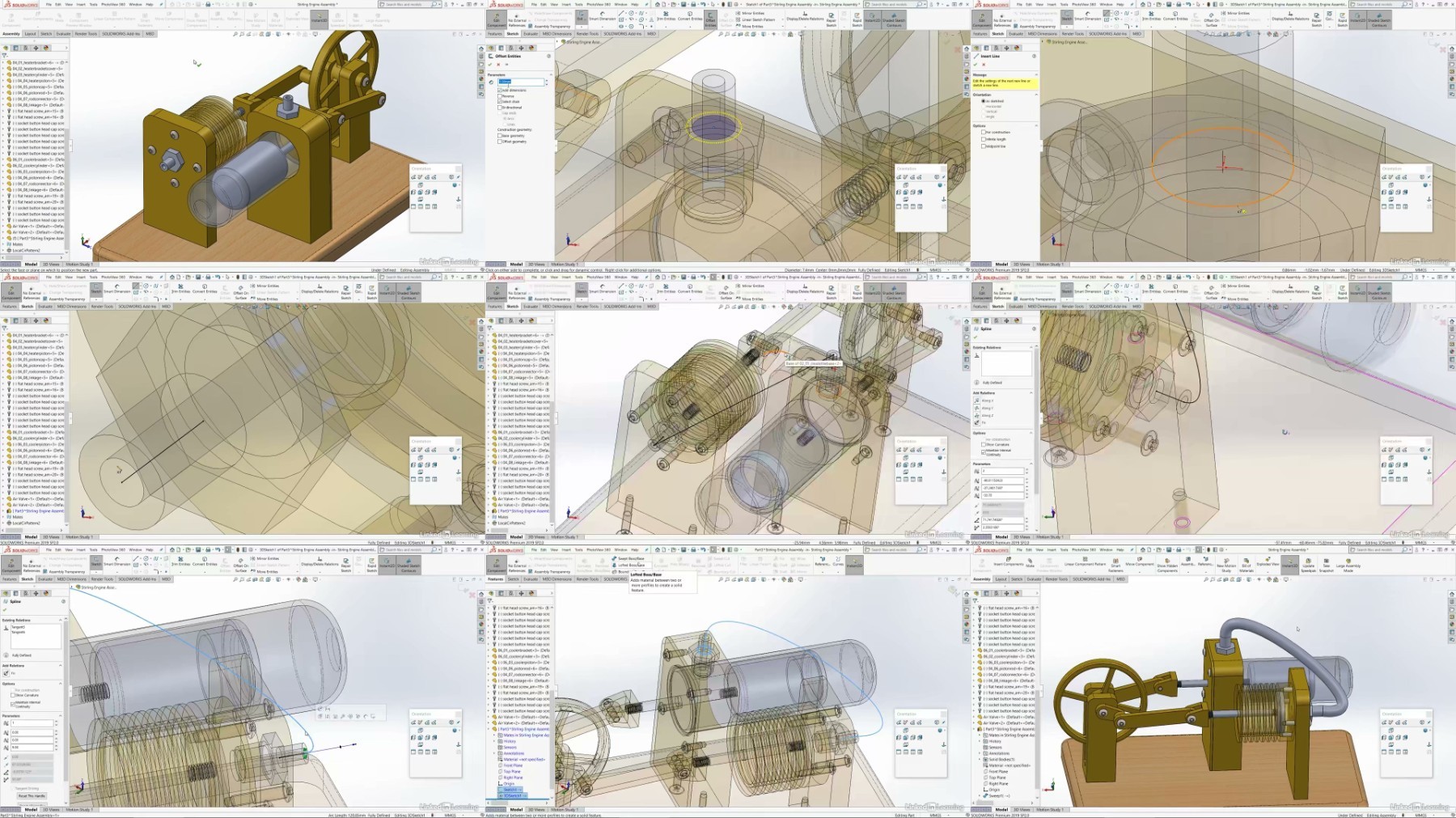Open Curves in the Lofted Boss/Base window
Image resolution: width=1456 pixels, height=818 pixels.
pyautogui.click(x=837, y=563)
